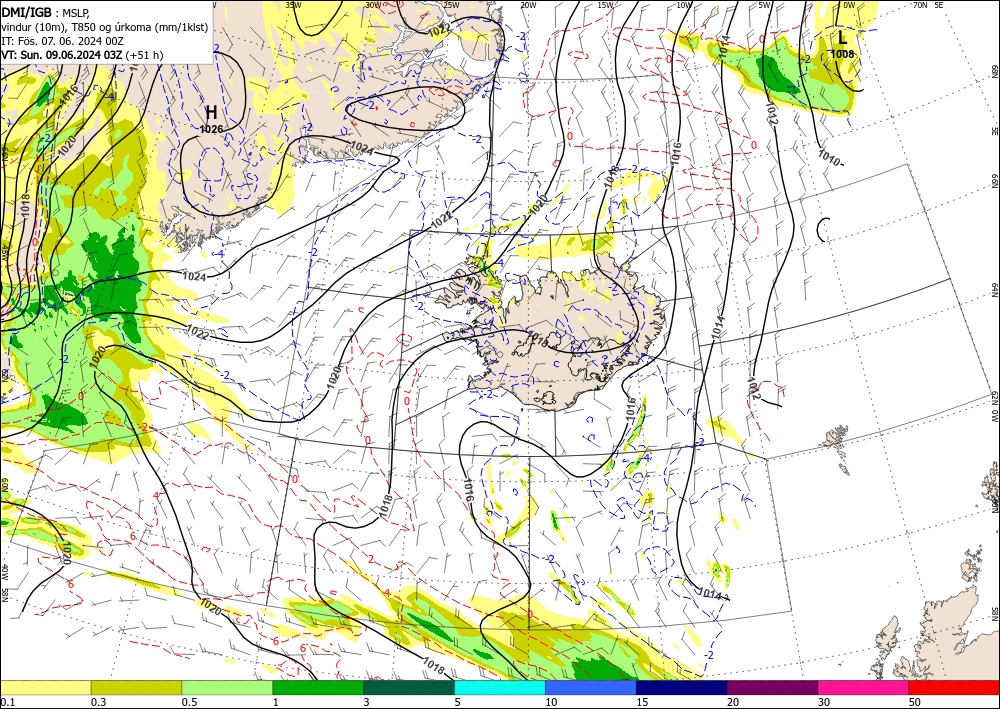Click the legend value 0.5

(189, 702)
